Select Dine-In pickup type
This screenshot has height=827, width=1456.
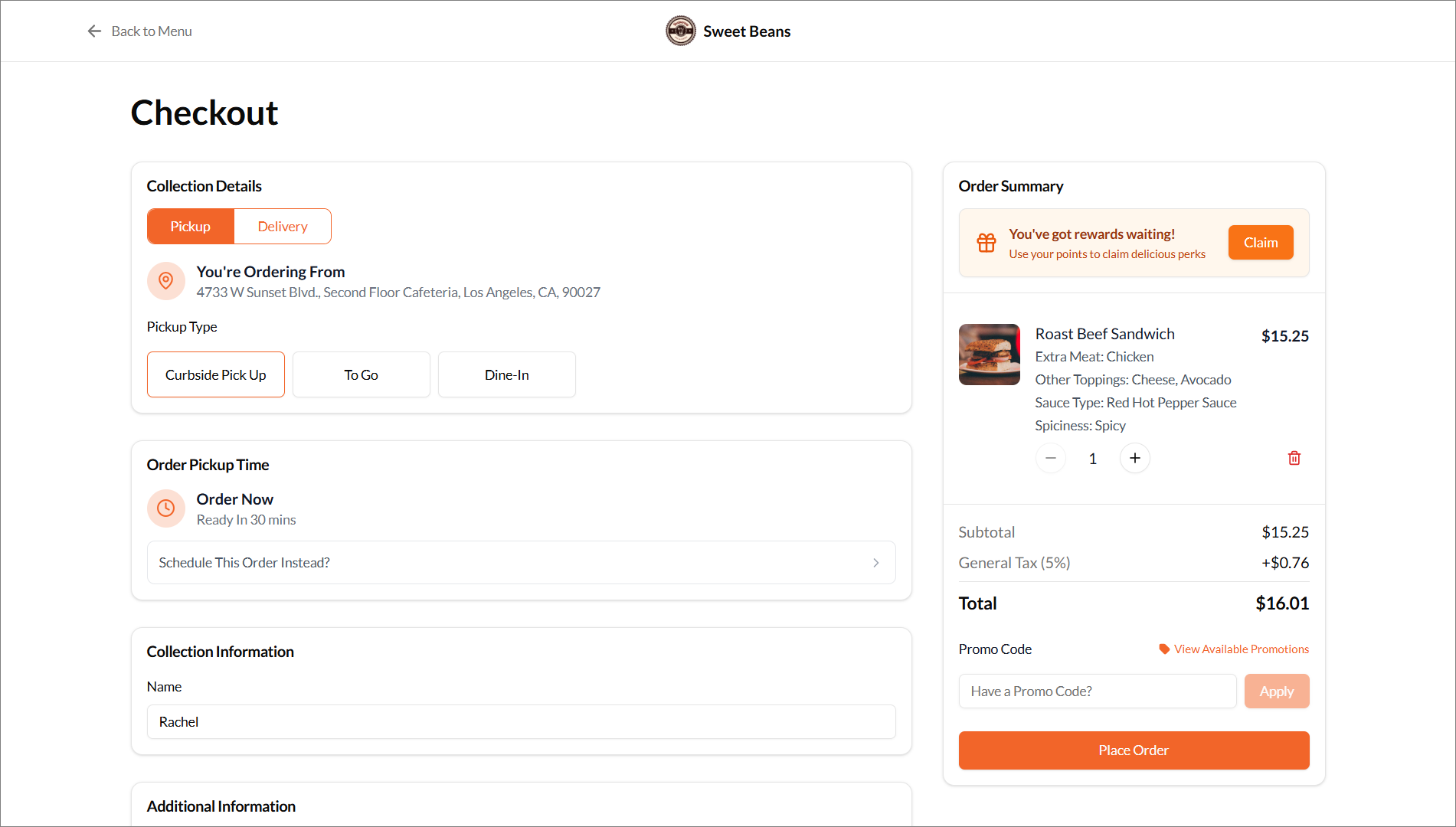click(x=506, y=374)
